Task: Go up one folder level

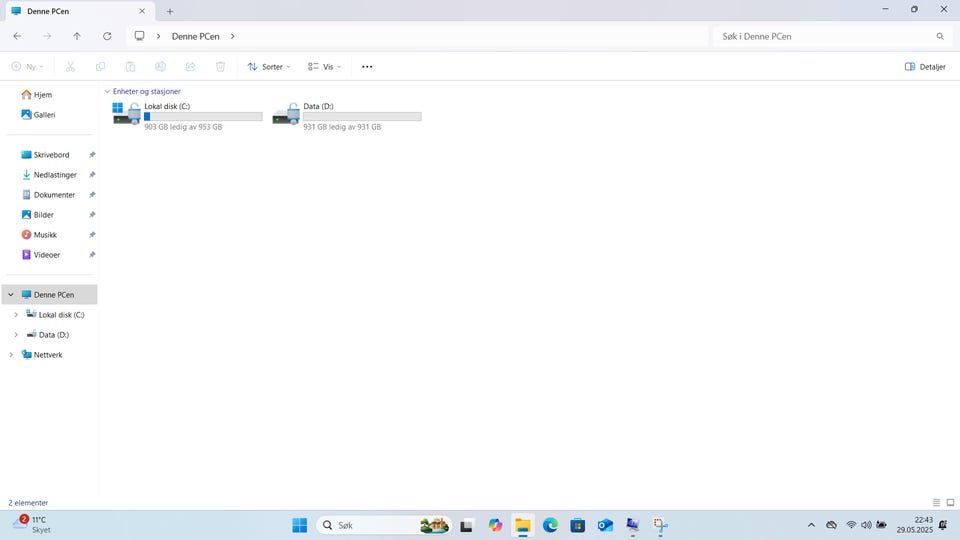Action: 77,36
